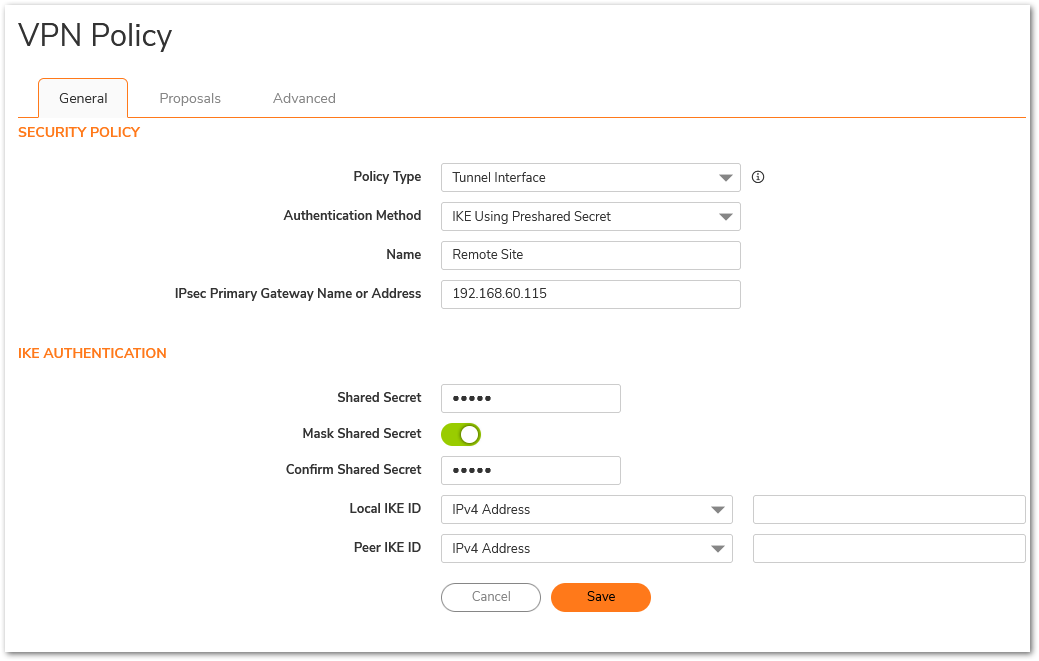Click the SECURITY POLICY section heading
The width and height of the screenshot is (1039, 661).
(x=79, y=132)
